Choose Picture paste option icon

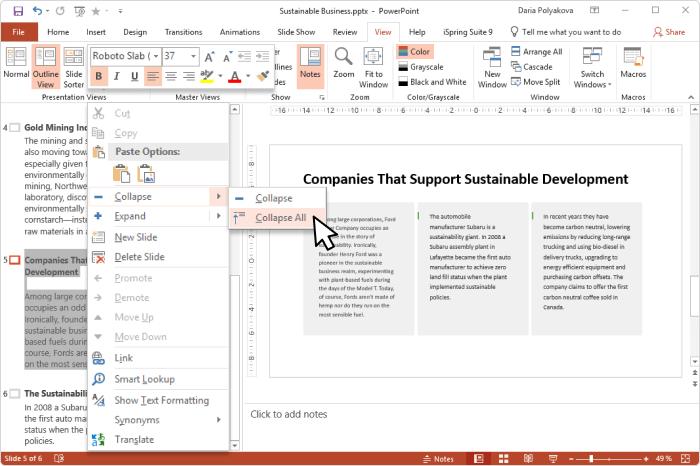(146, 174)
